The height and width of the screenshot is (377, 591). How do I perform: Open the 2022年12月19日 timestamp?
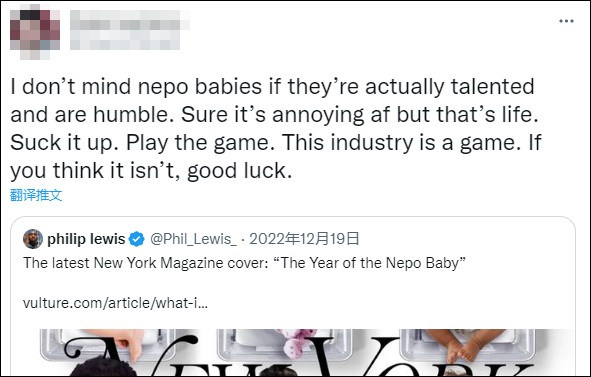pyautogui.click(x=304, y=239)
